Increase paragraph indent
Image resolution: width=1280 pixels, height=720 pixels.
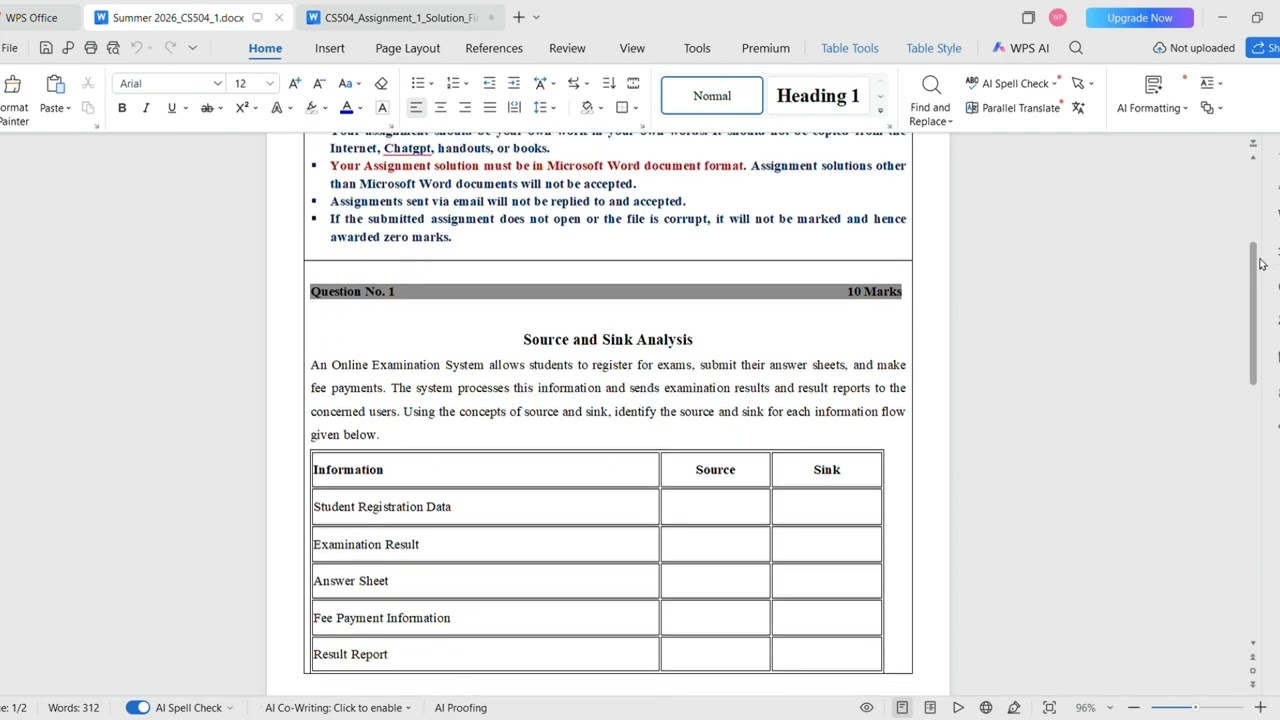513,83
